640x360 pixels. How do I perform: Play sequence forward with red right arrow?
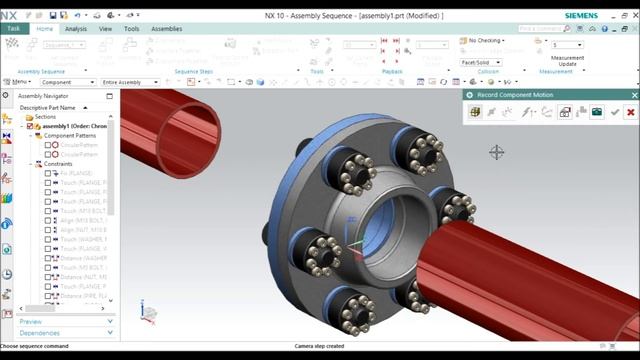(x=397, y=61)
